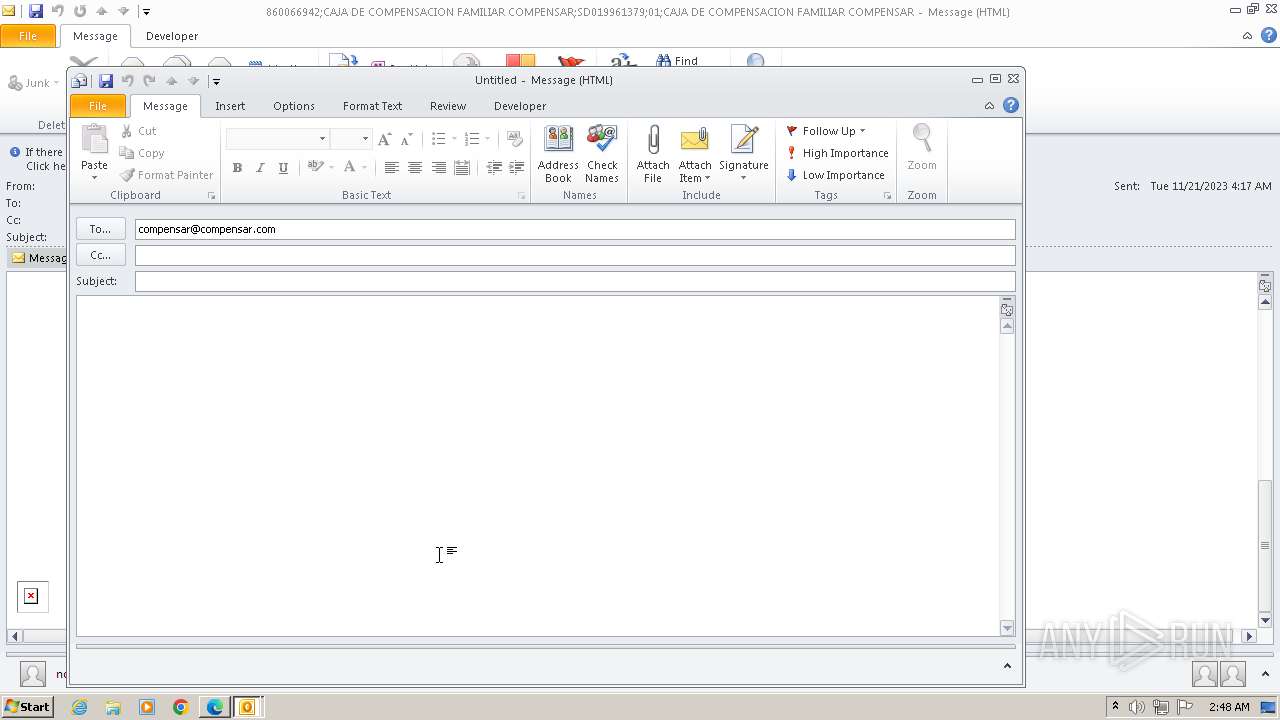Customize Quick Access Toolbar dropdown

pyautogui.click(x=216, y=81)
